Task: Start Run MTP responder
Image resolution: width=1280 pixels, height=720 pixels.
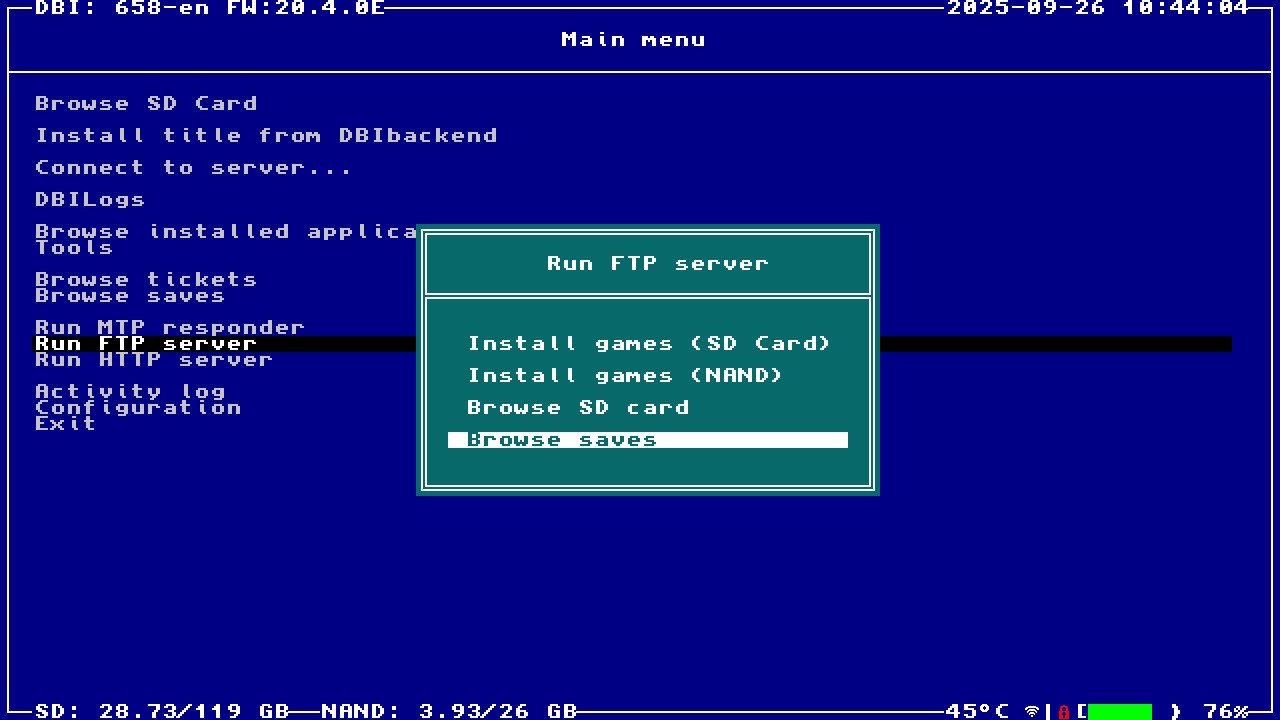Action: 170,328
